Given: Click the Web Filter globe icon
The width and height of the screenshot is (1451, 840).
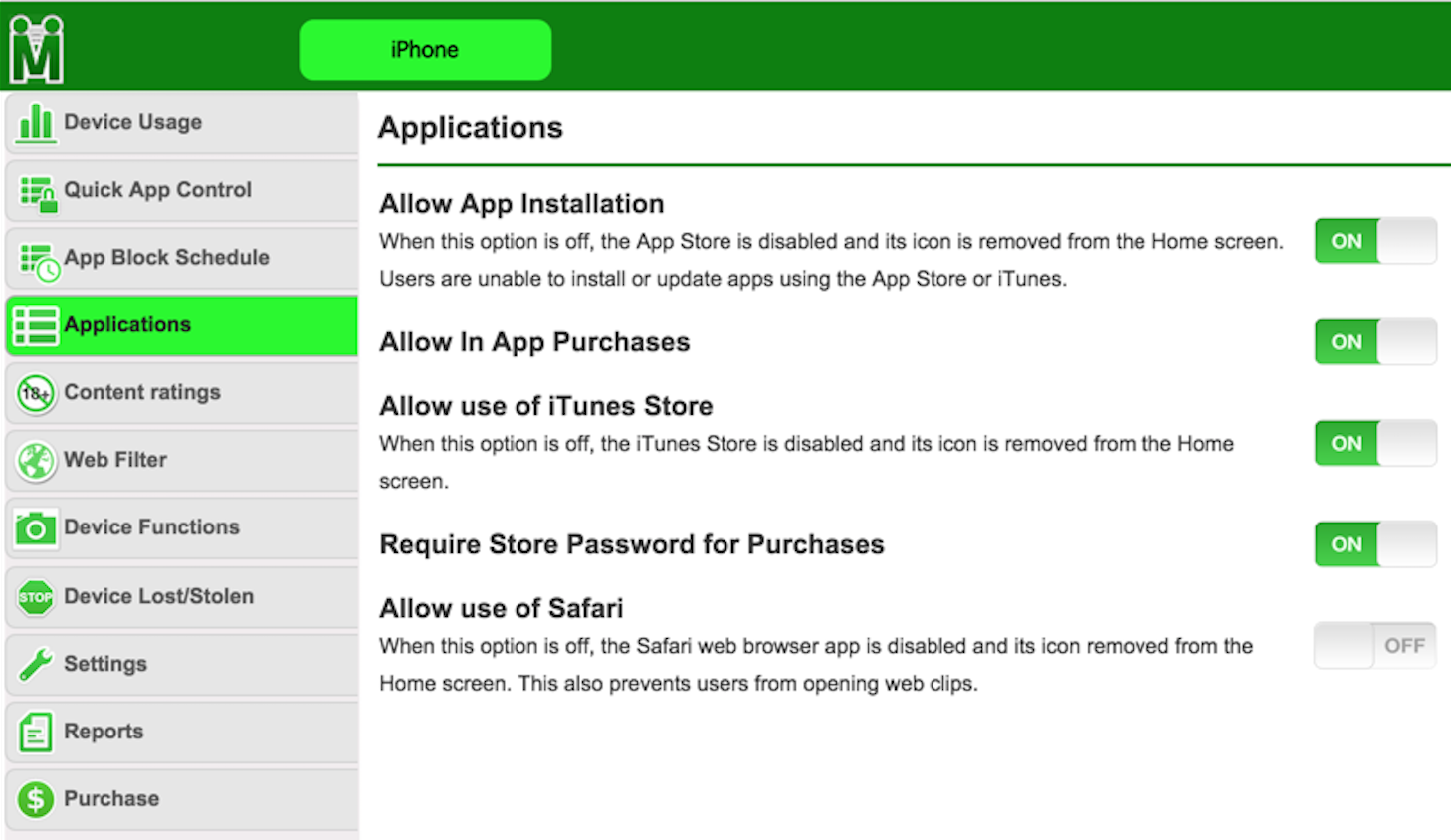Looking at the screenshot, I should [36, 461].
